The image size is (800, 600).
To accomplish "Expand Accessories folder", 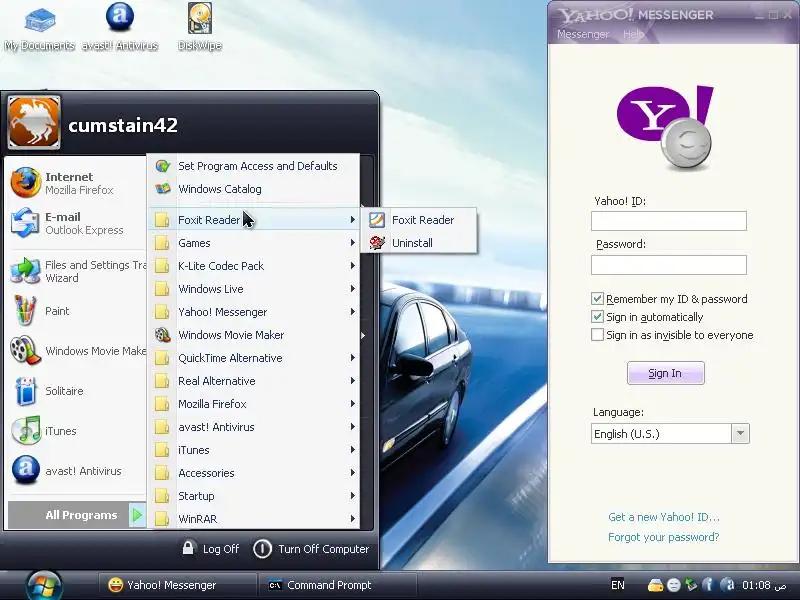I will 254,473.
